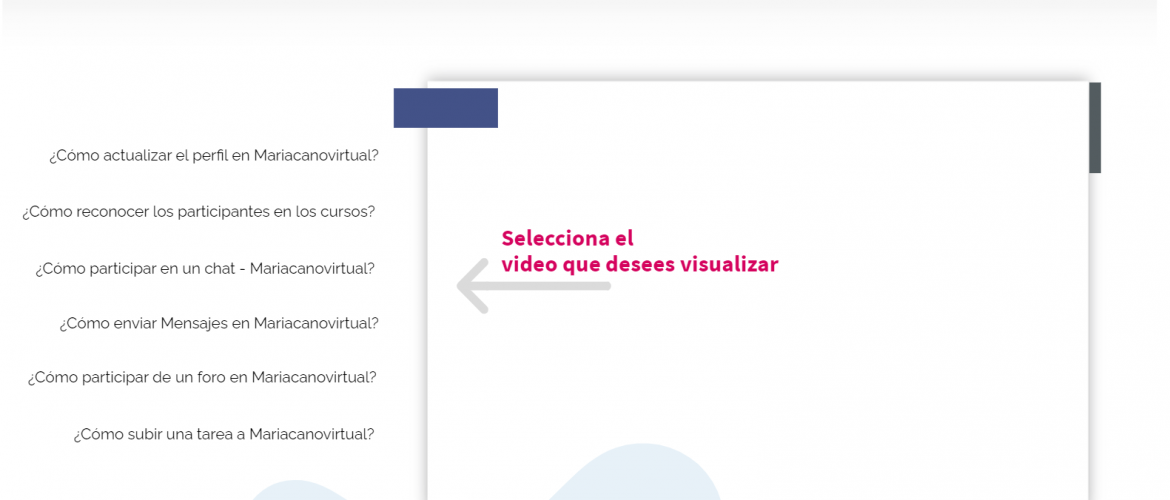
Task: Open '¿Cómo subir una tarea a Mariacanovirtual?' video
Action: click(x=224, y=434)
